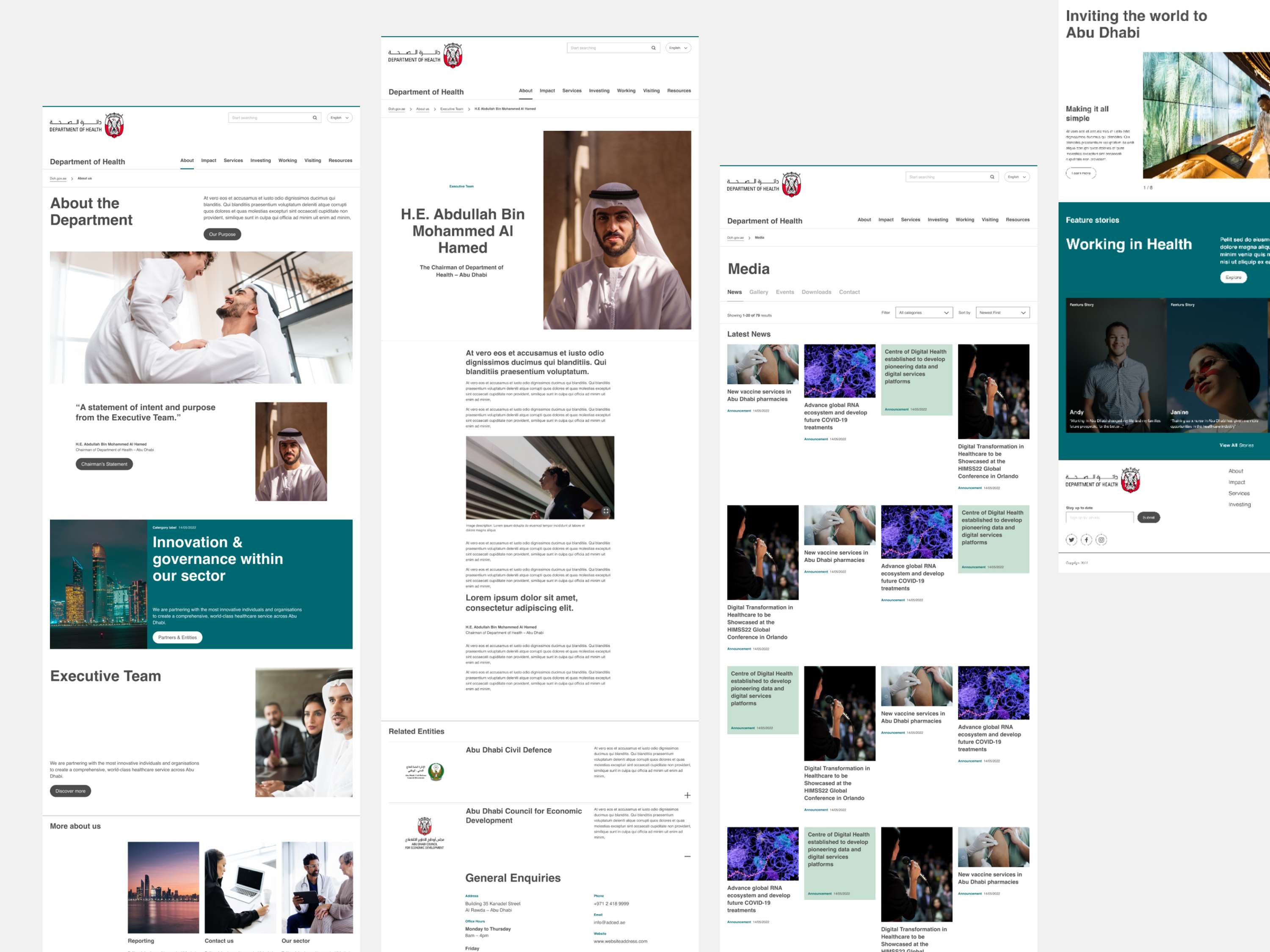Image resolution: width=1270 pixels, height=952 pixels.
Task: Click the Our Purpose button
Action: [222, 234]
